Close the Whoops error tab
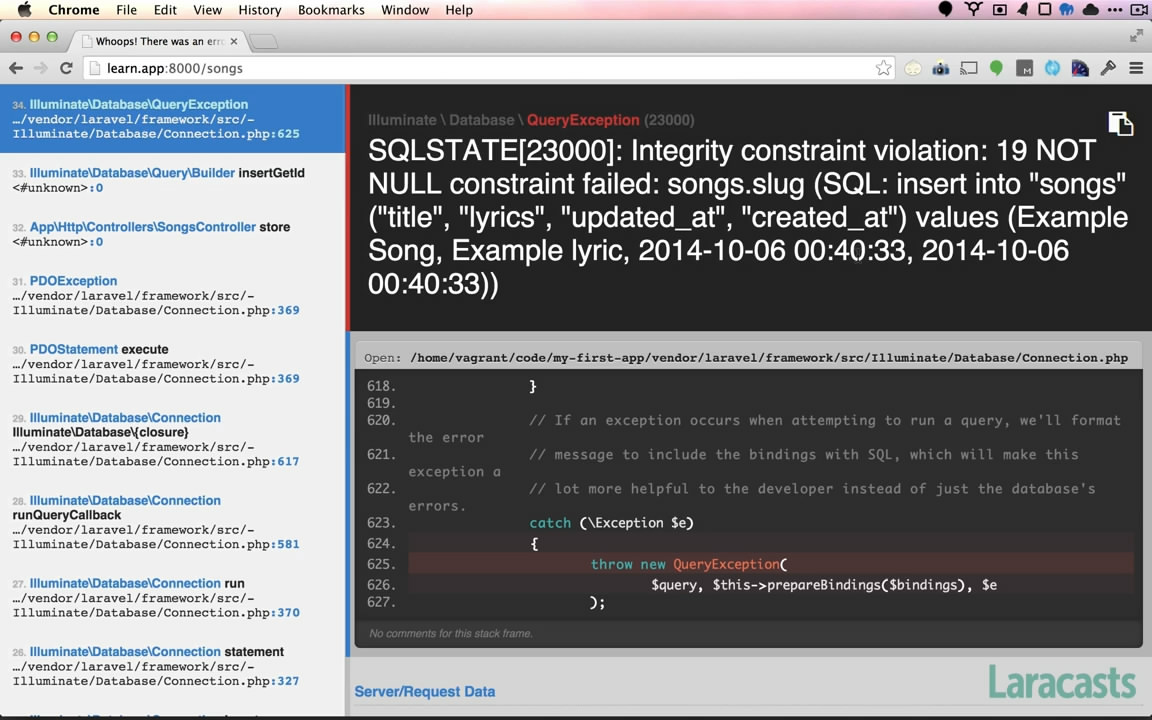The image size is (1152, 720). click(x=234, y=41)
